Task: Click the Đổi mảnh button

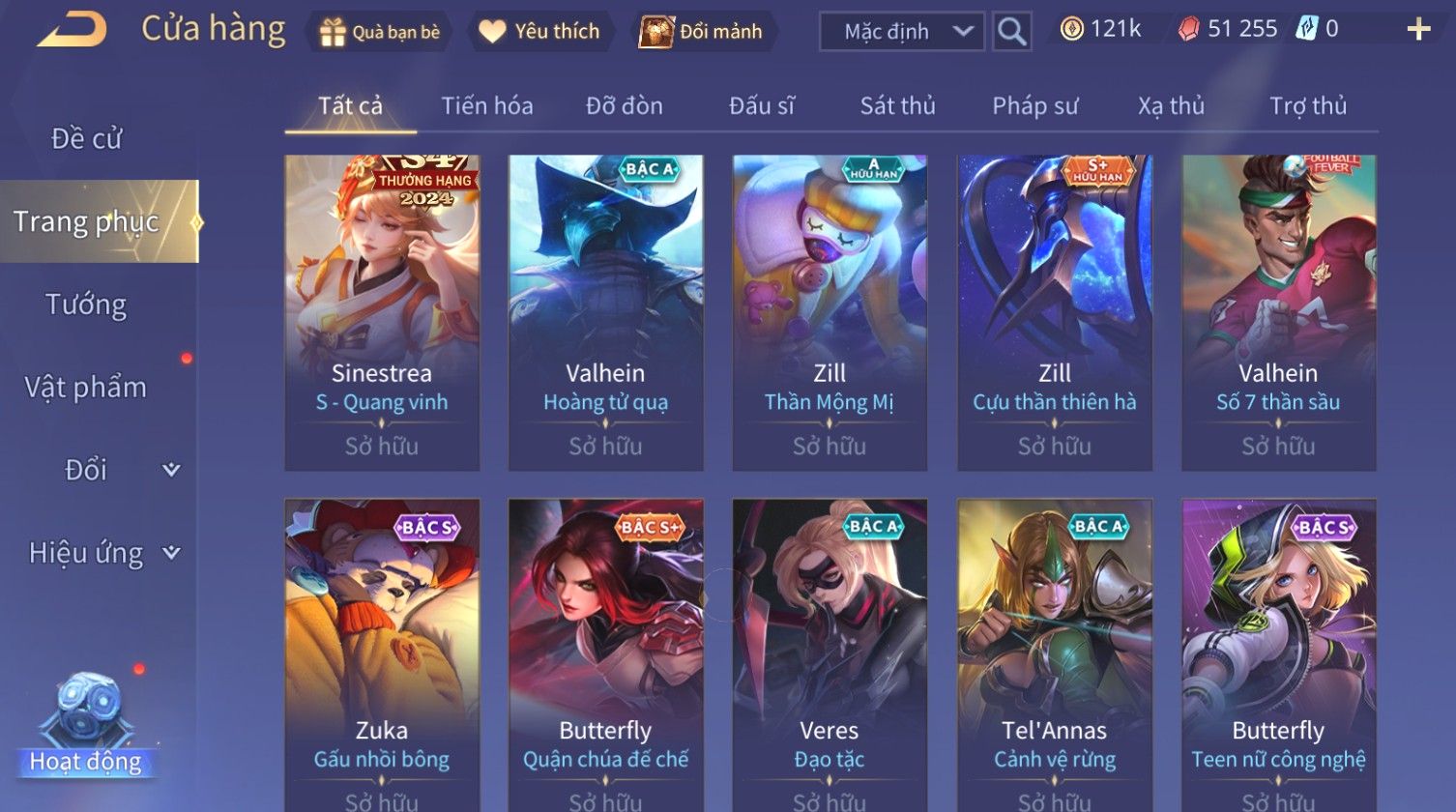Action: [701, 32]
